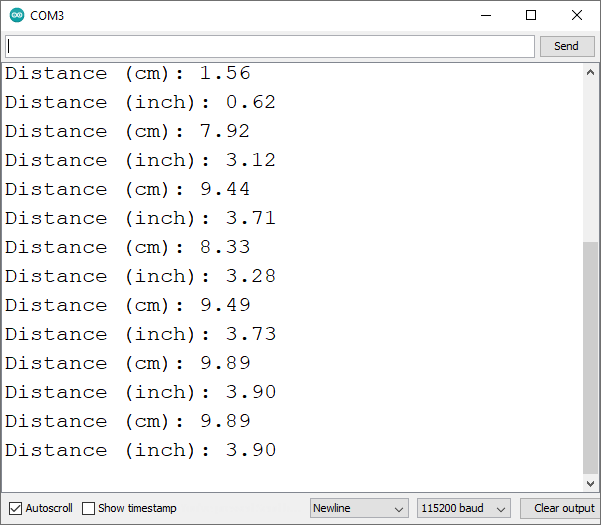Image resolution: width=601 pixels, height=525 pixels.
Task: Click the output line reading 3.12 inch
Action: [x=140, y=160]
